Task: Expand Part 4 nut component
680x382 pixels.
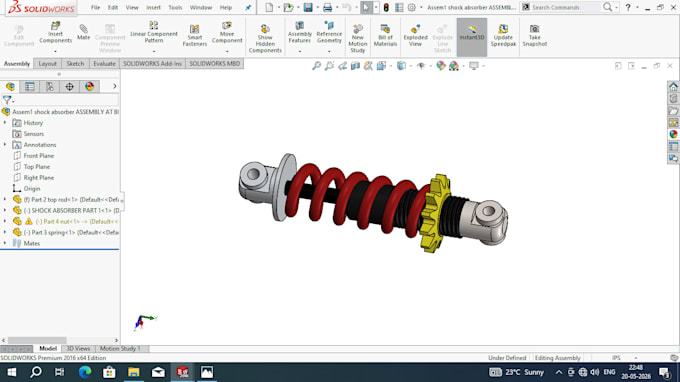Action: [5, 221]
